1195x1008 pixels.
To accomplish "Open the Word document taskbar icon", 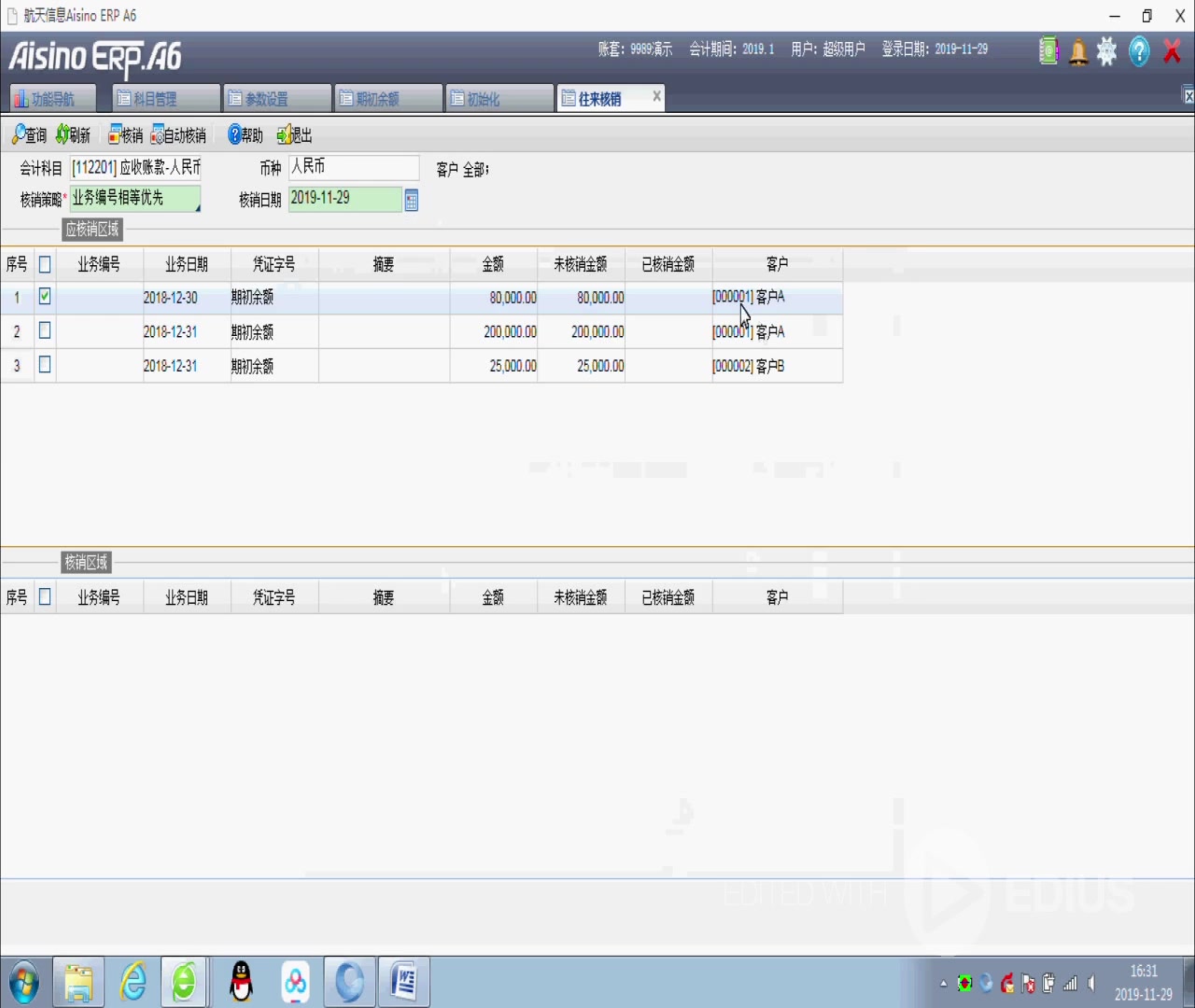I will [x=404, y=983].
